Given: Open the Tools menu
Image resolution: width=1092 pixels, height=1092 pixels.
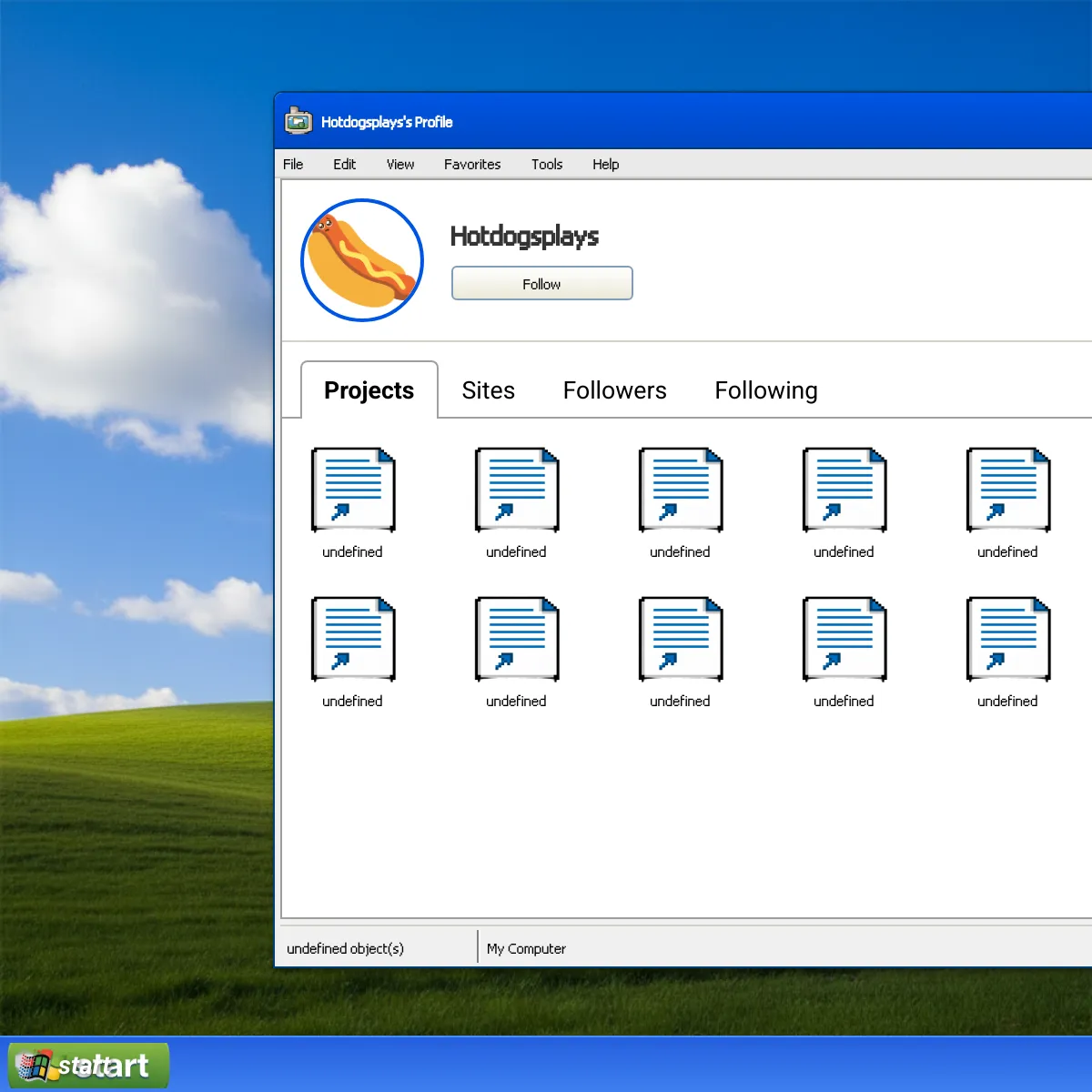Looking at the screenshot, I should point(547,165).
